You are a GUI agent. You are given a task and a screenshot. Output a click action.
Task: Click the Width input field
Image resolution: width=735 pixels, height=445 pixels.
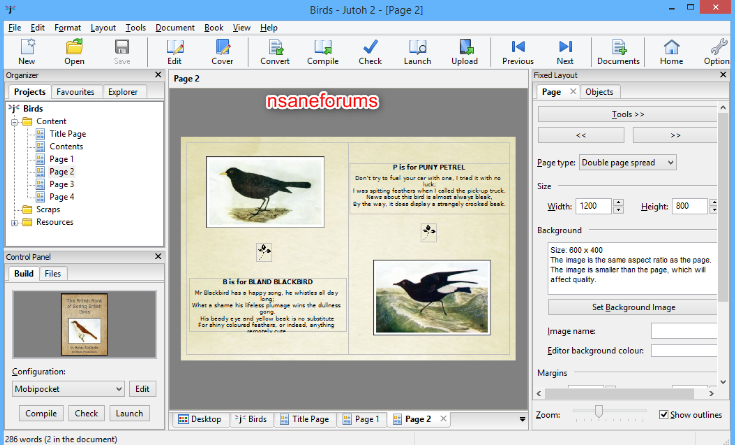click(593, 206)
